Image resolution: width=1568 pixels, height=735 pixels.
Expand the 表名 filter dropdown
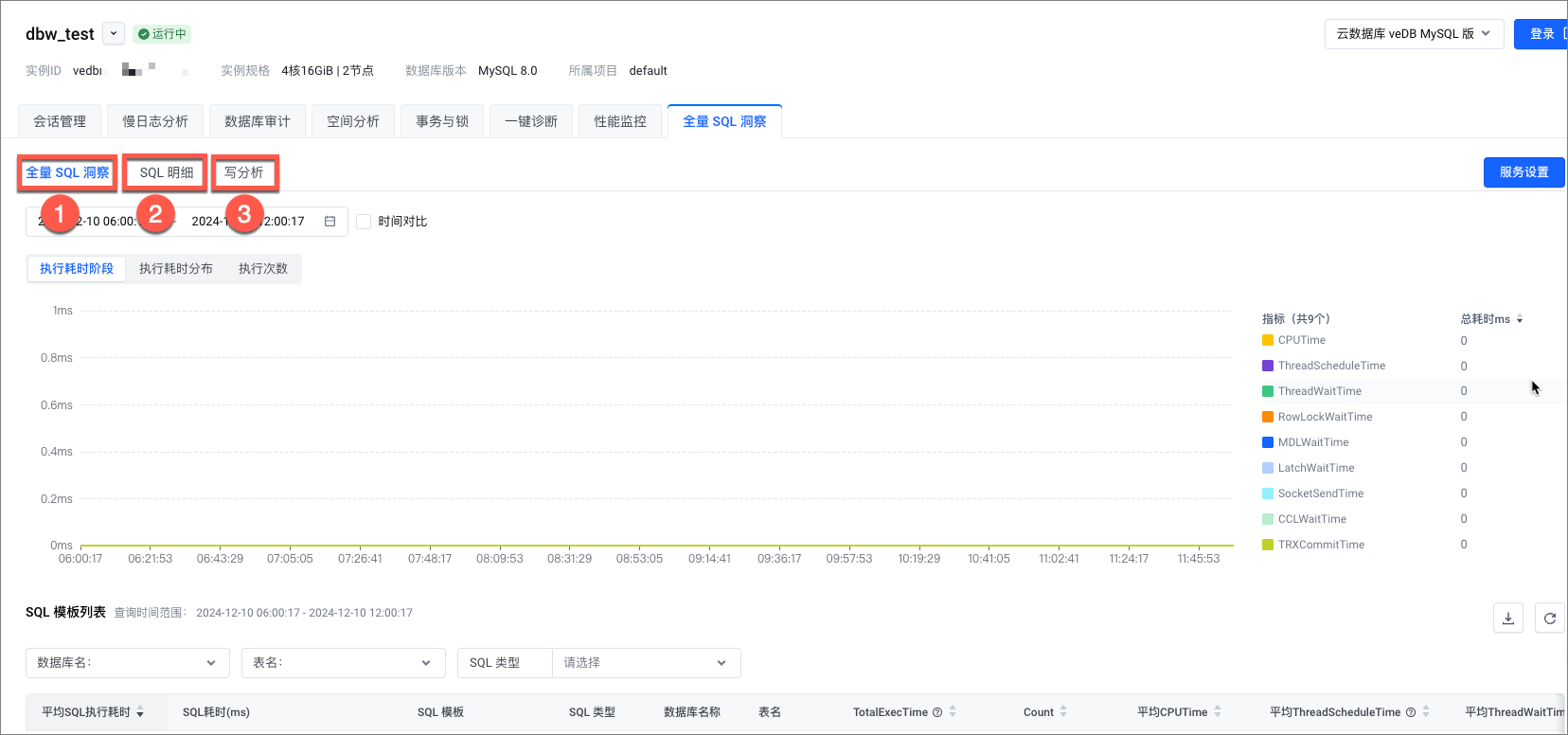[344, 663]
